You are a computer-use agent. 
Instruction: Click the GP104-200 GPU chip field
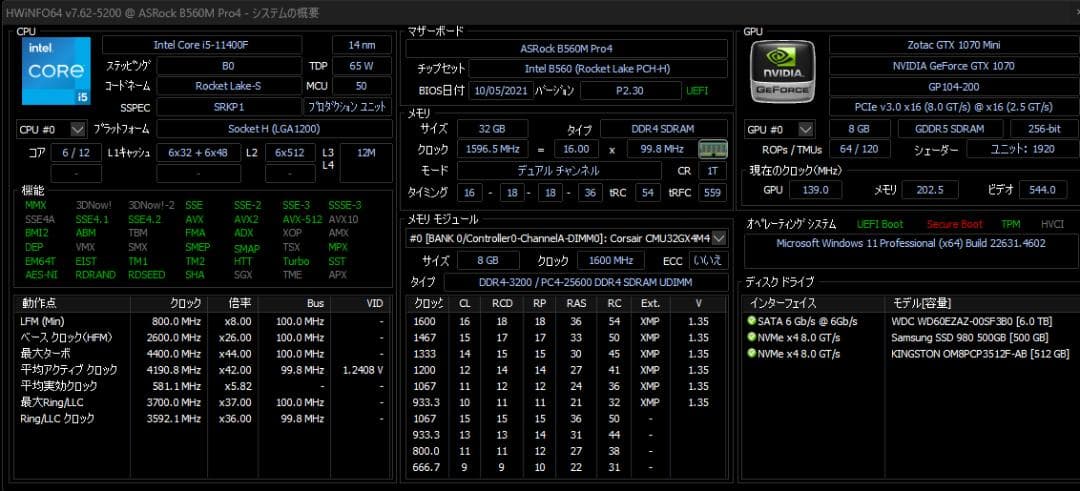click(x=954, y=87)
